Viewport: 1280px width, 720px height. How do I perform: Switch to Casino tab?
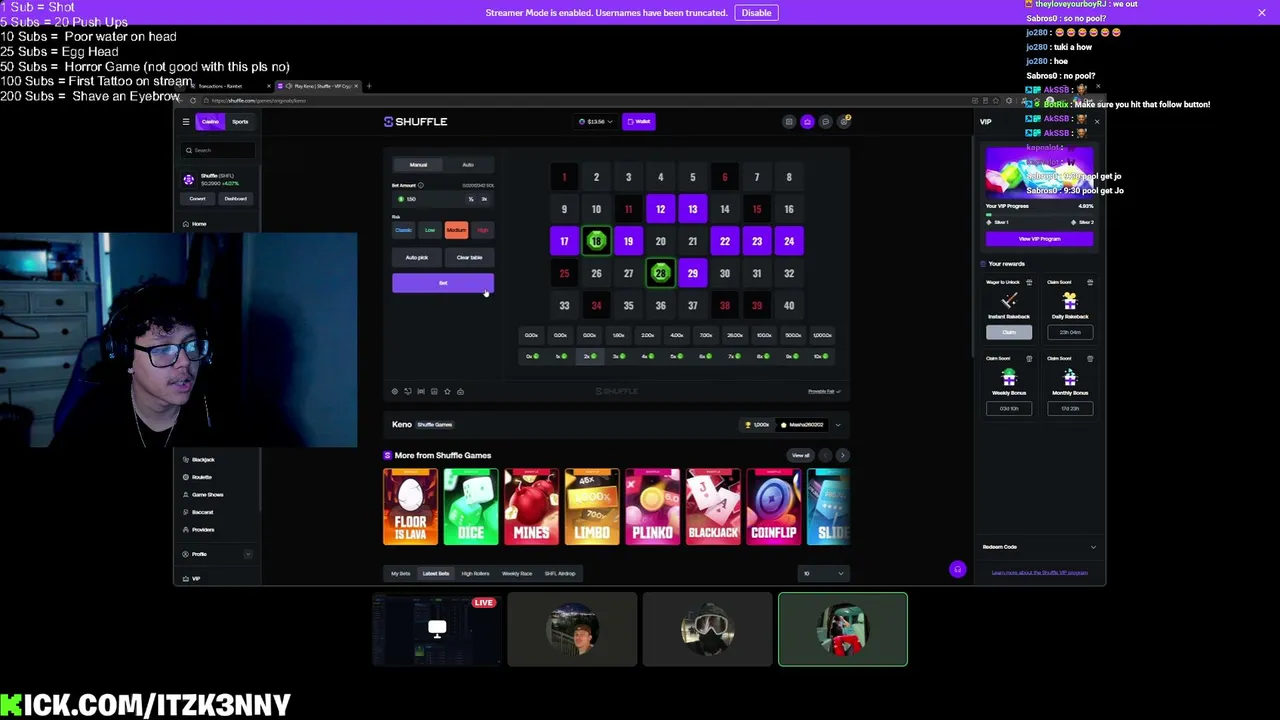(210, 122)
